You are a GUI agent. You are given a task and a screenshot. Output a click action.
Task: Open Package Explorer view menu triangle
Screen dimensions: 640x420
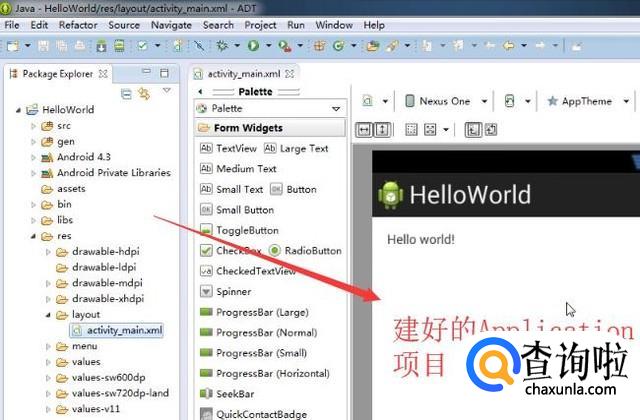[x=167, y=90]
